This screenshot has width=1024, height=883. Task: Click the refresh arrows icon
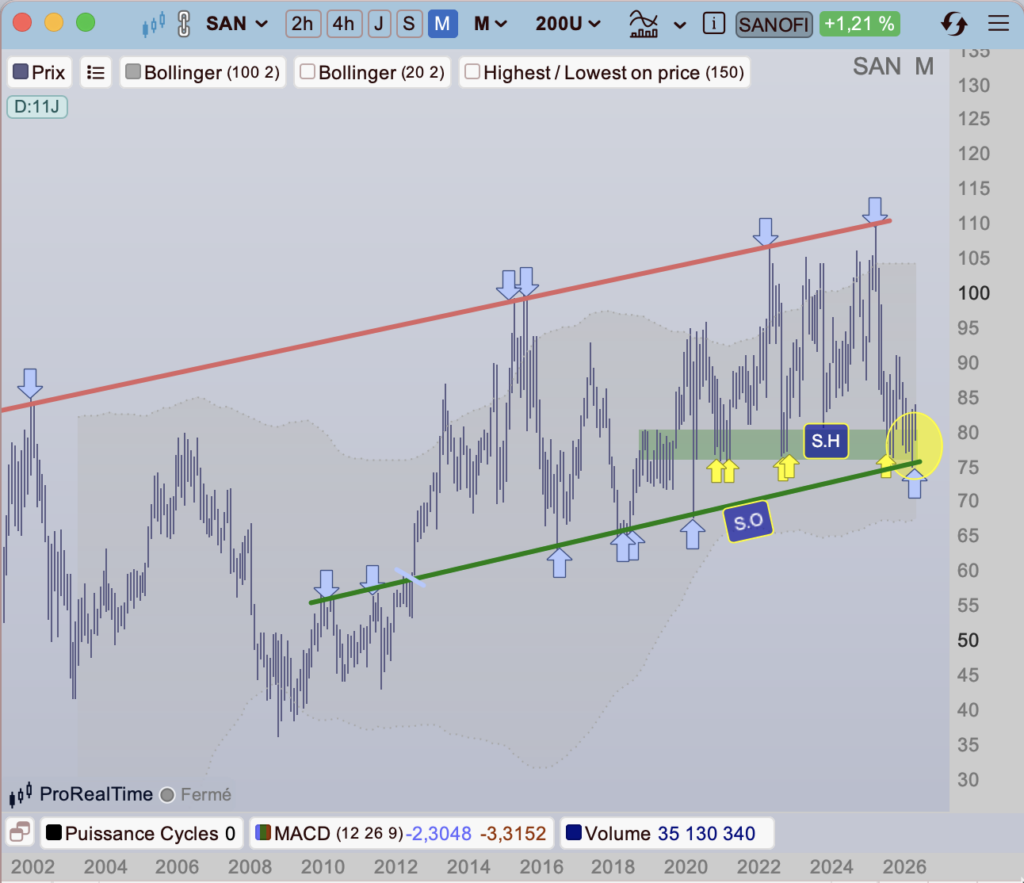pyautogui.click(x=954, y=24)
